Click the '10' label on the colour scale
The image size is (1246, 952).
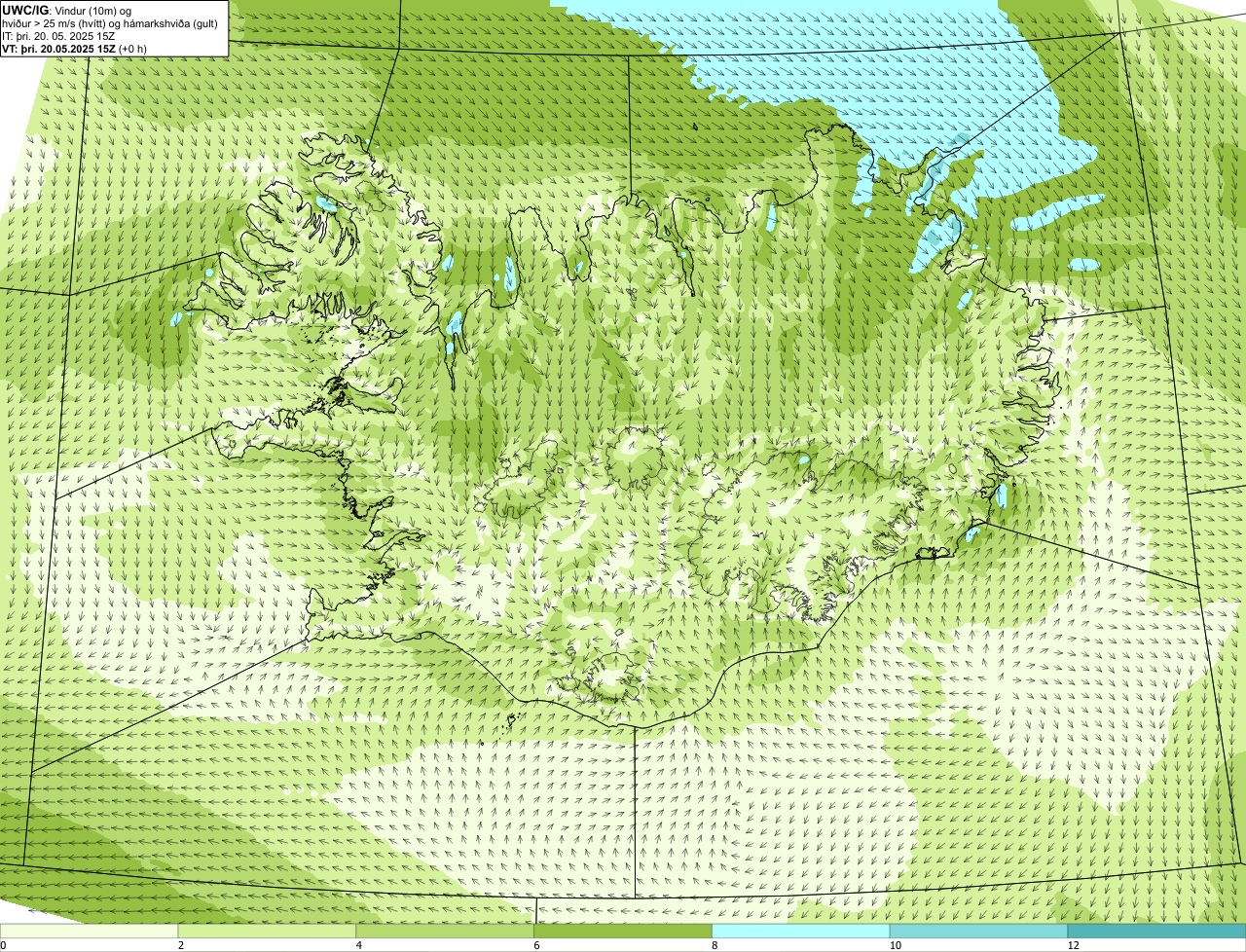point(895,945)
